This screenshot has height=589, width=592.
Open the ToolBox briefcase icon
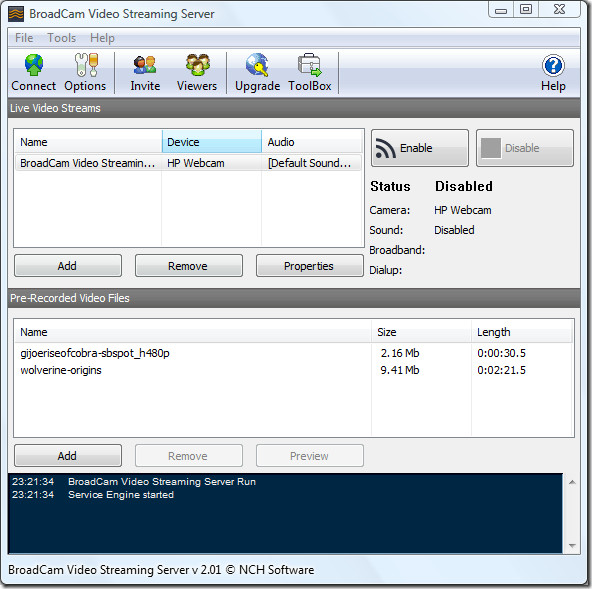[309, 65]
